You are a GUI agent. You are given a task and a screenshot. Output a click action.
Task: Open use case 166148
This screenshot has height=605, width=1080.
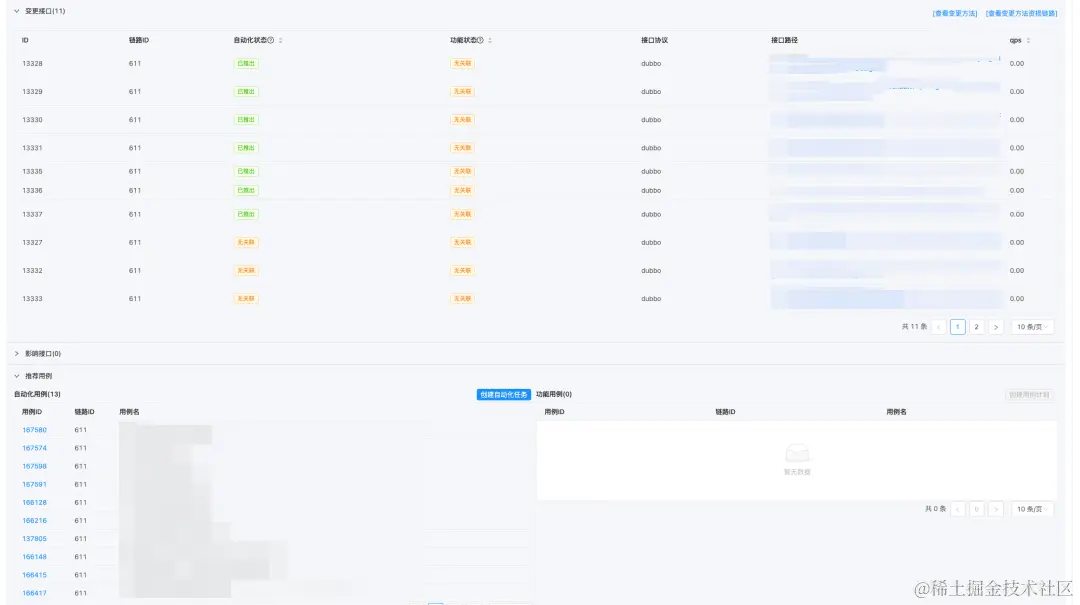34,557
